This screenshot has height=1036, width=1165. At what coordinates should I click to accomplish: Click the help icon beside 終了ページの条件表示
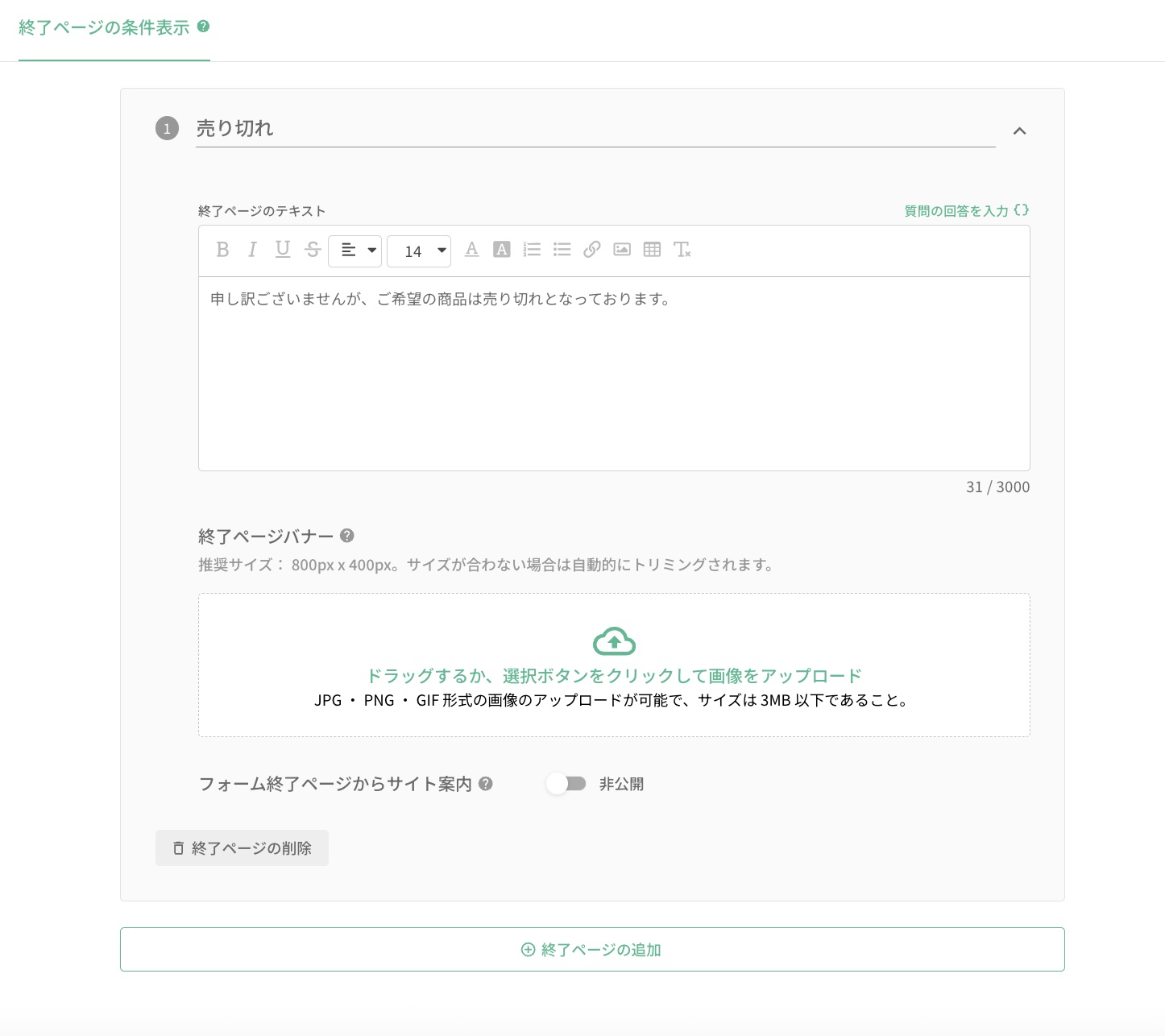[x=204, y=26]
